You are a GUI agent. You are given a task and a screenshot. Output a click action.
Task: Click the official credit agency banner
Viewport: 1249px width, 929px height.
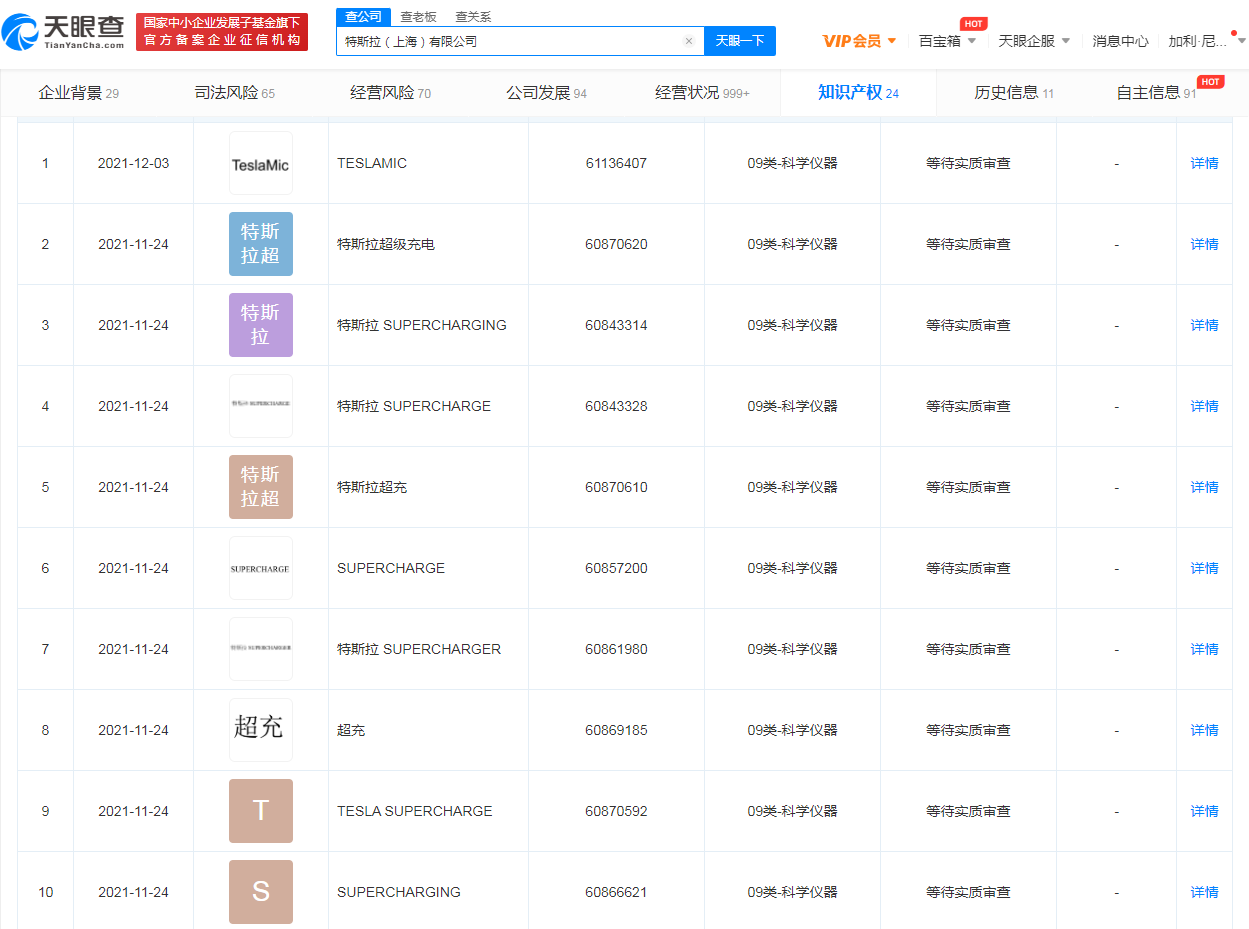[222, 32]
